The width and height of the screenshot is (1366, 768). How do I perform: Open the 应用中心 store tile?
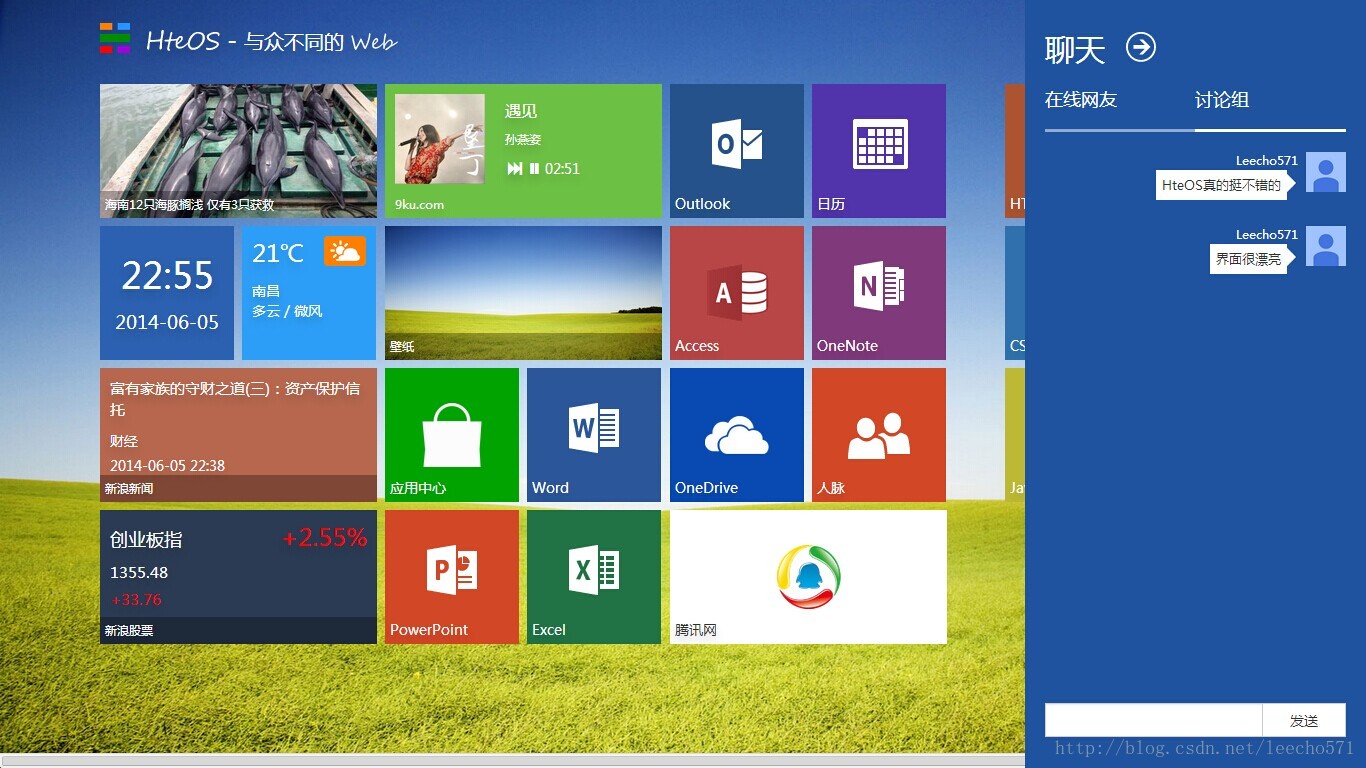point(452,435)
